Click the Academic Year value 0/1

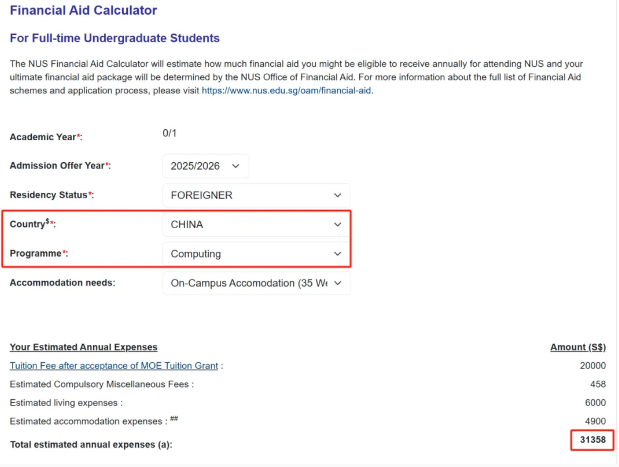coord(170,133)
